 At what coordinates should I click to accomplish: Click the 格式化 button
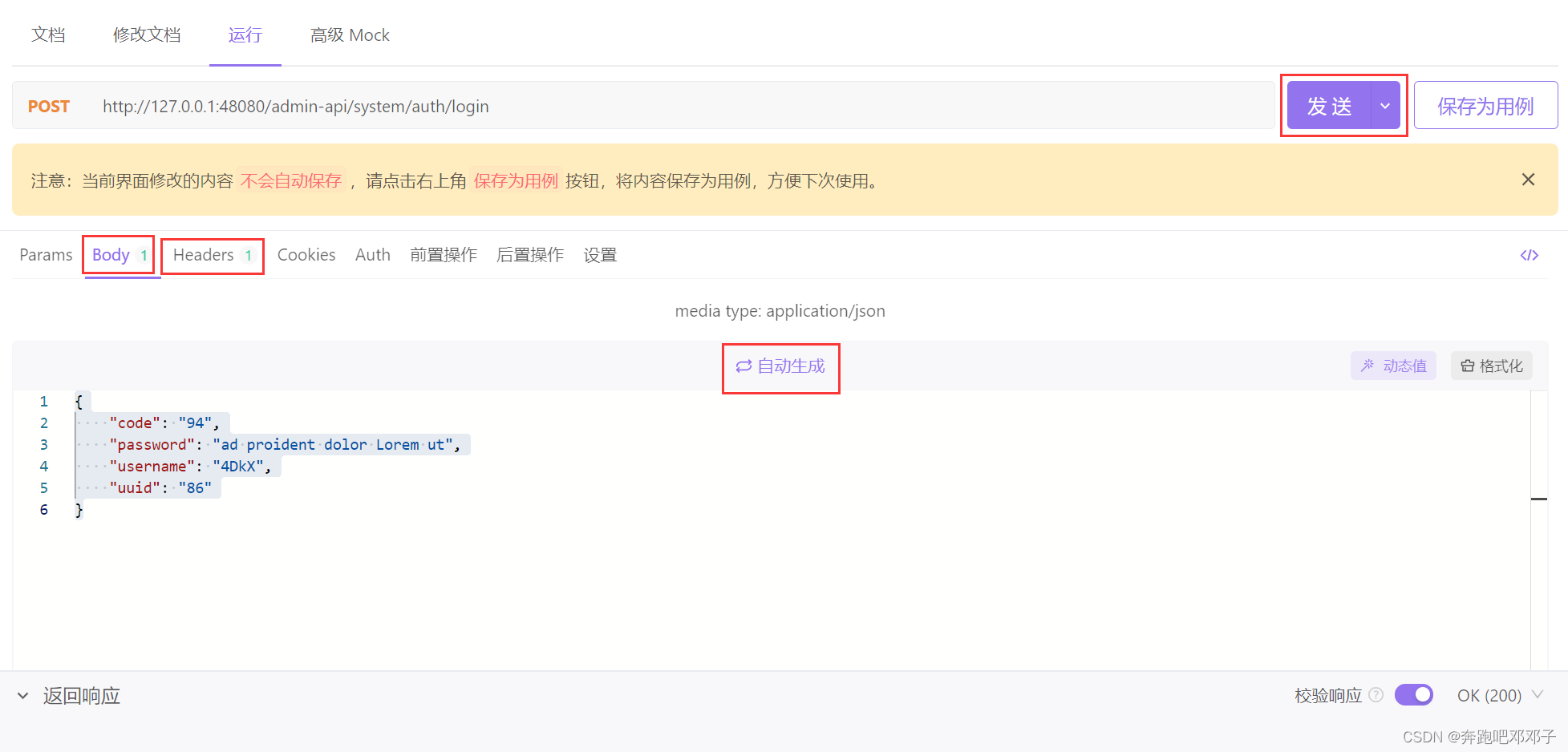click(1491, 366)
